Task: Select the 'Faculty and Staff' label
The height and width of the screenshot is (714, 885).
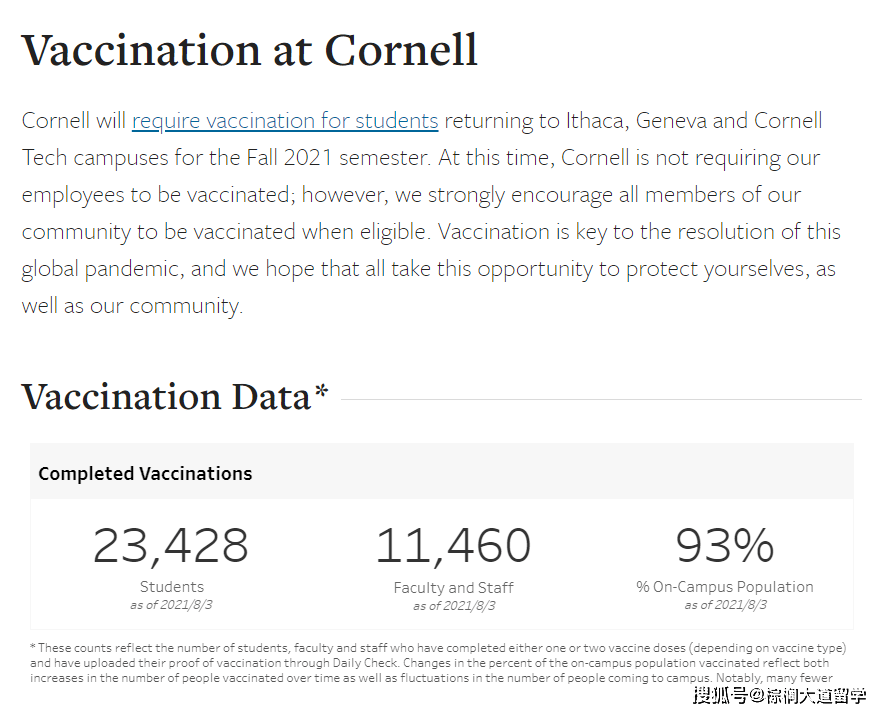Action: (x=453, y=588)
